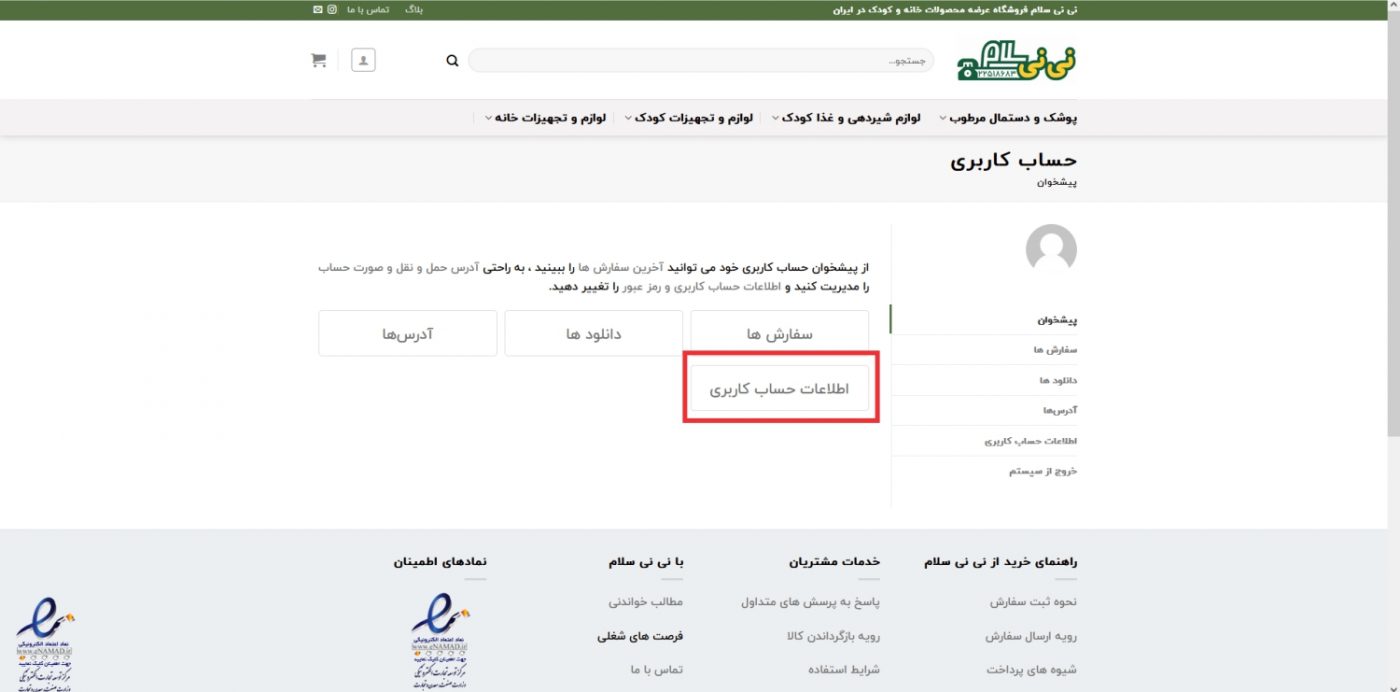
Task: Click the email envelope icon in top bar
Action: click(x=318, y=10)
